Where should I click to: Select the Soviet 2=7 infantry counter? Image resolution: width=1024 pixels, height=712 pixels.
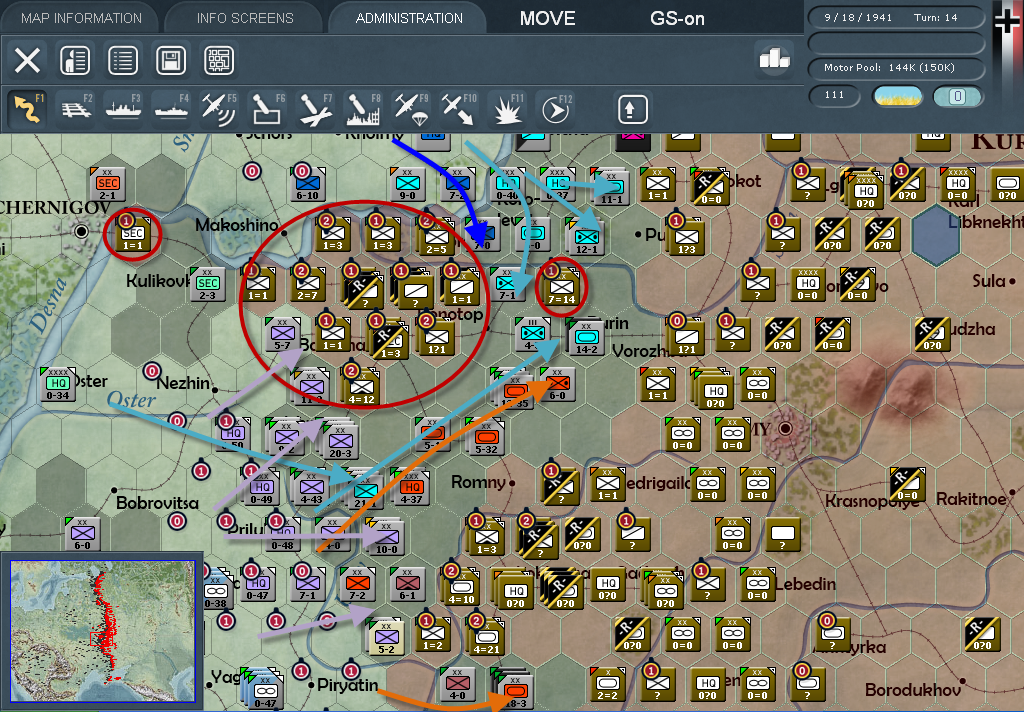[x=308, y=285]
